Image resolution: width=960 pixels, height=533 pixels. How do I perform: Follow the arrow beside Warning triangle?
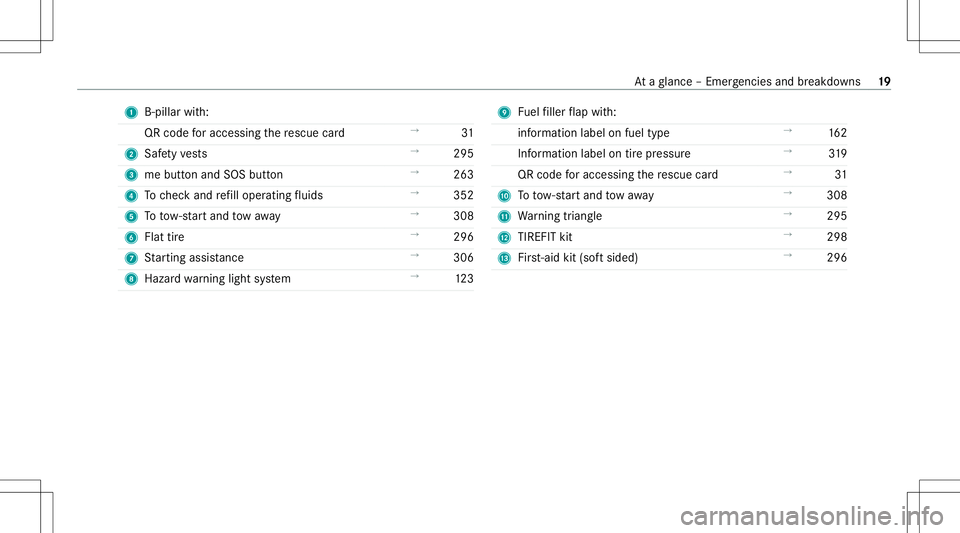coord(788,214)
